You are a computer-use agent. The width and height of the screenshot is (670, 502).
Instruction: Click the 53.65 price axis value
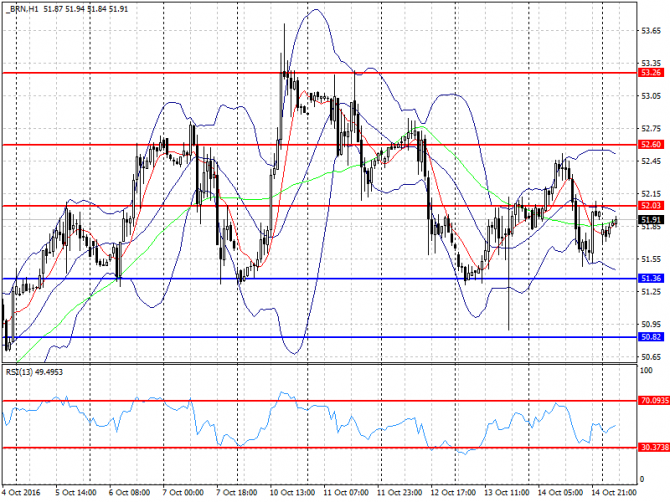tap(651, 31)
